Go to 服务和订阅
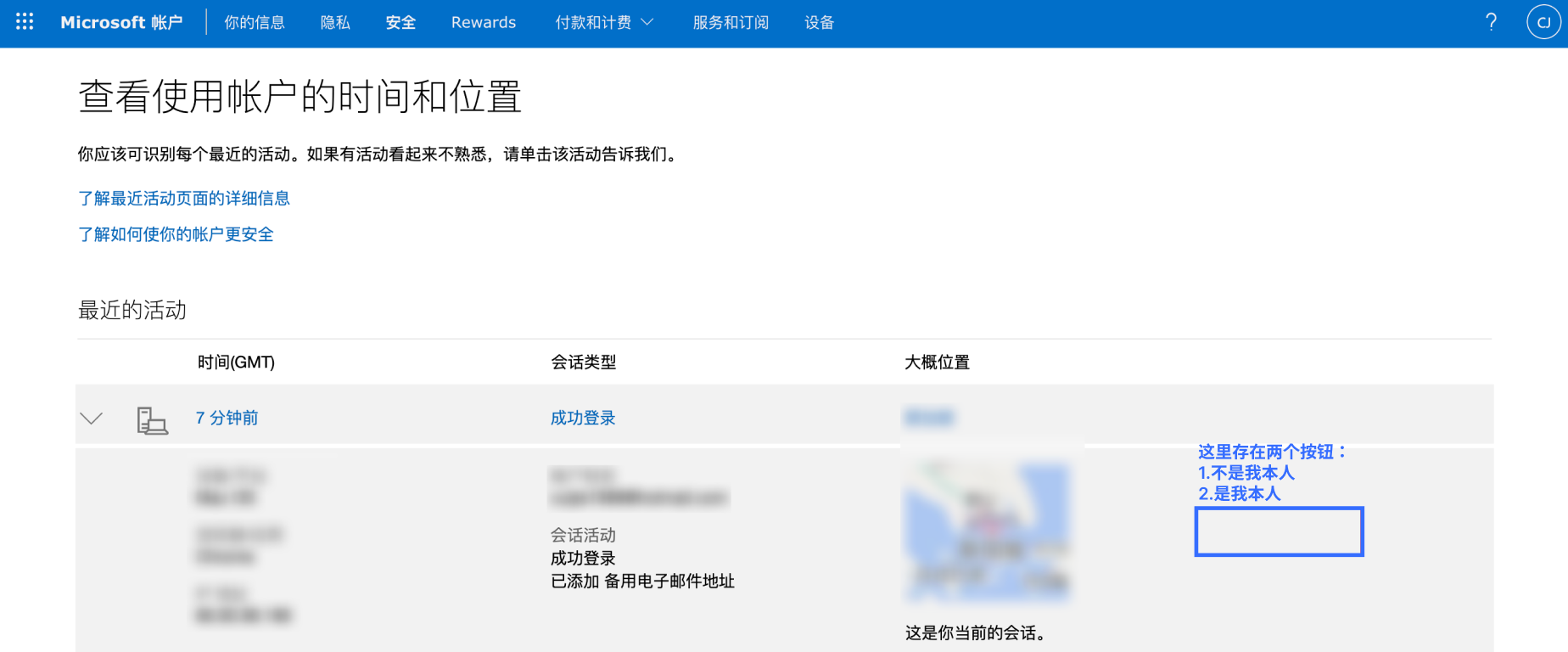Image resolution: width=1568 pixels, height=652 pixels. click(x=731, y=22)
